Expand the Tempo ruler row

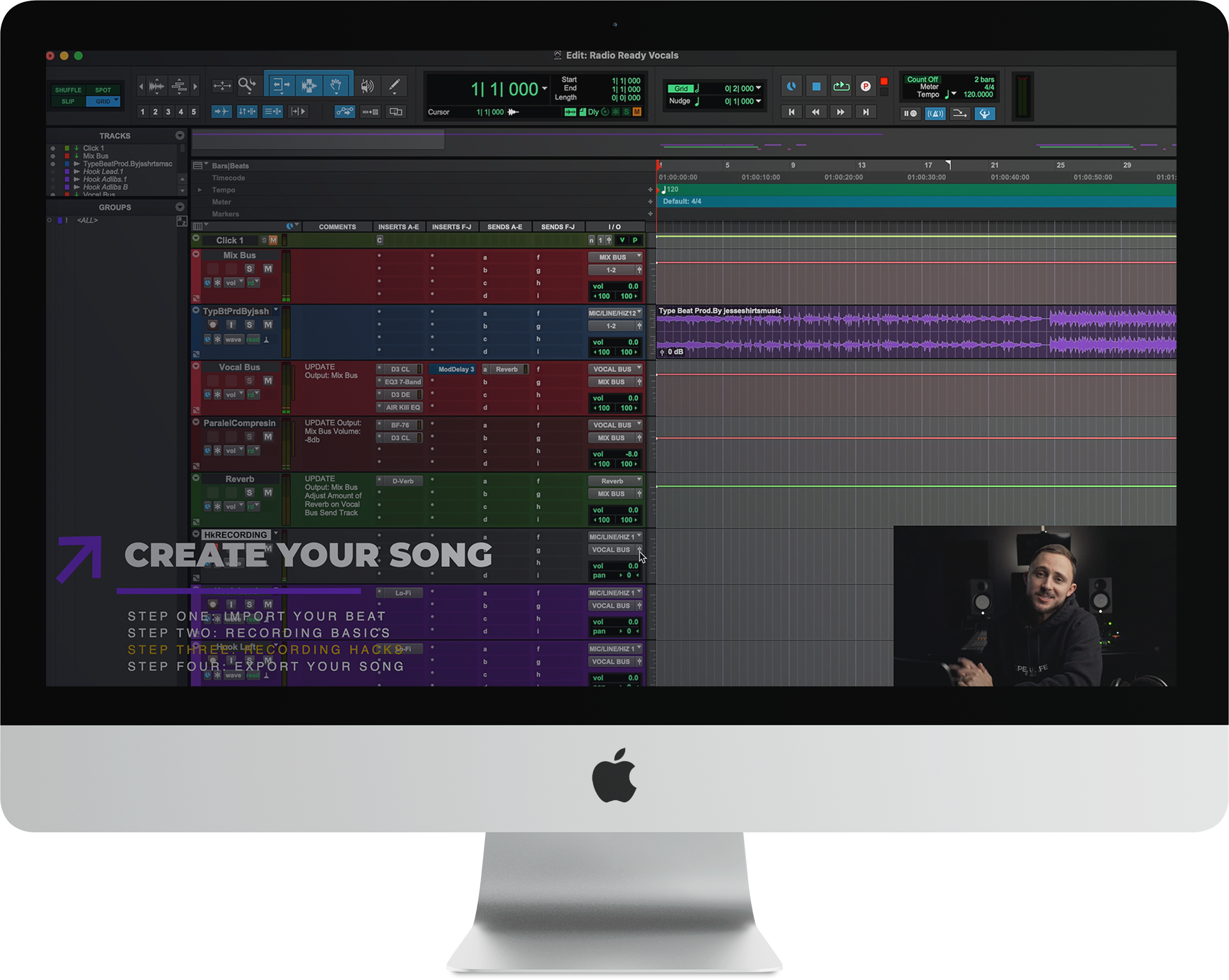coord(200,190)
